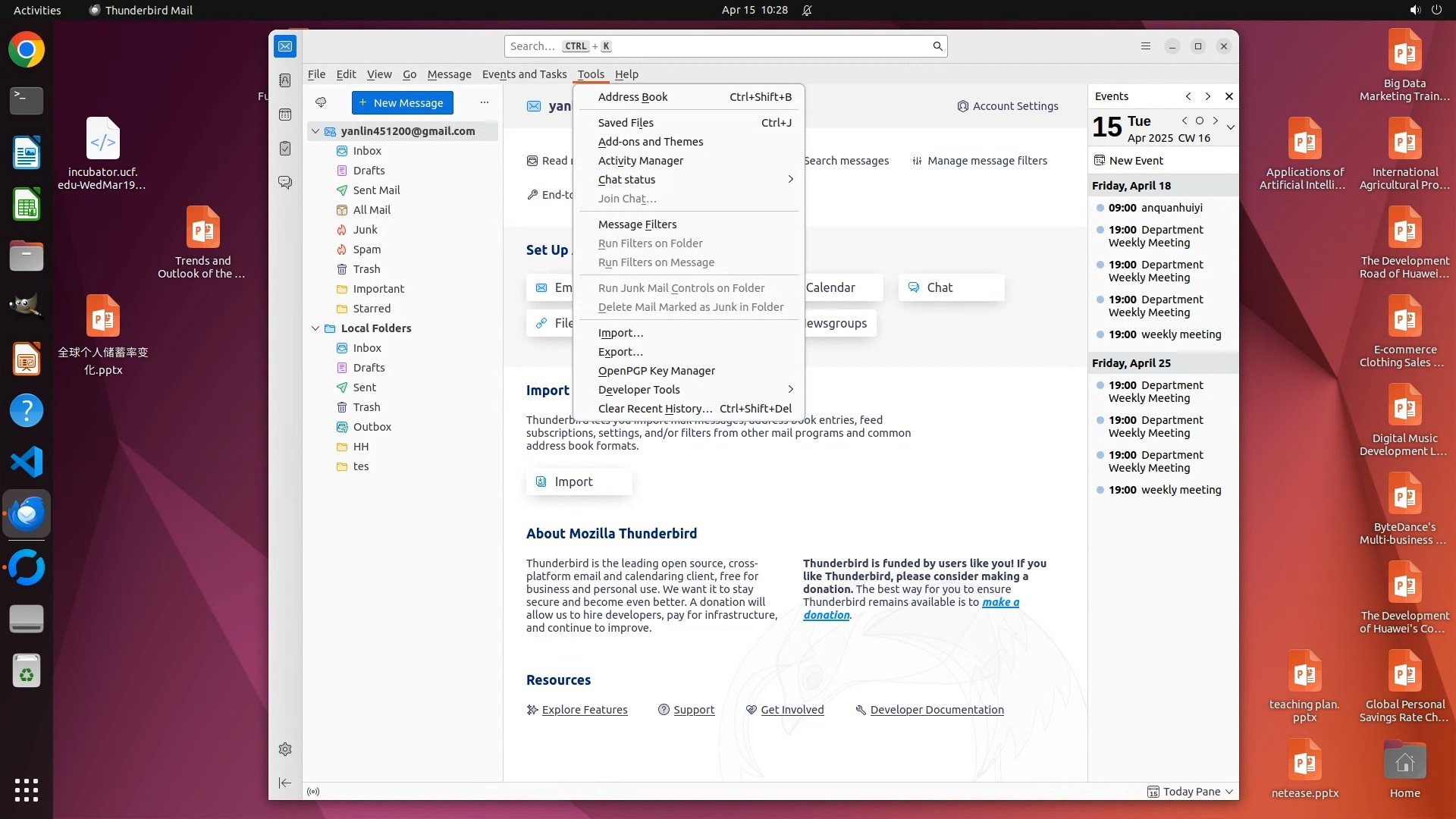Image resolution: width=1456 pixels, height=819 pixels.
Task: Open the folder pane three-dot options
Action: click(485, 102)
